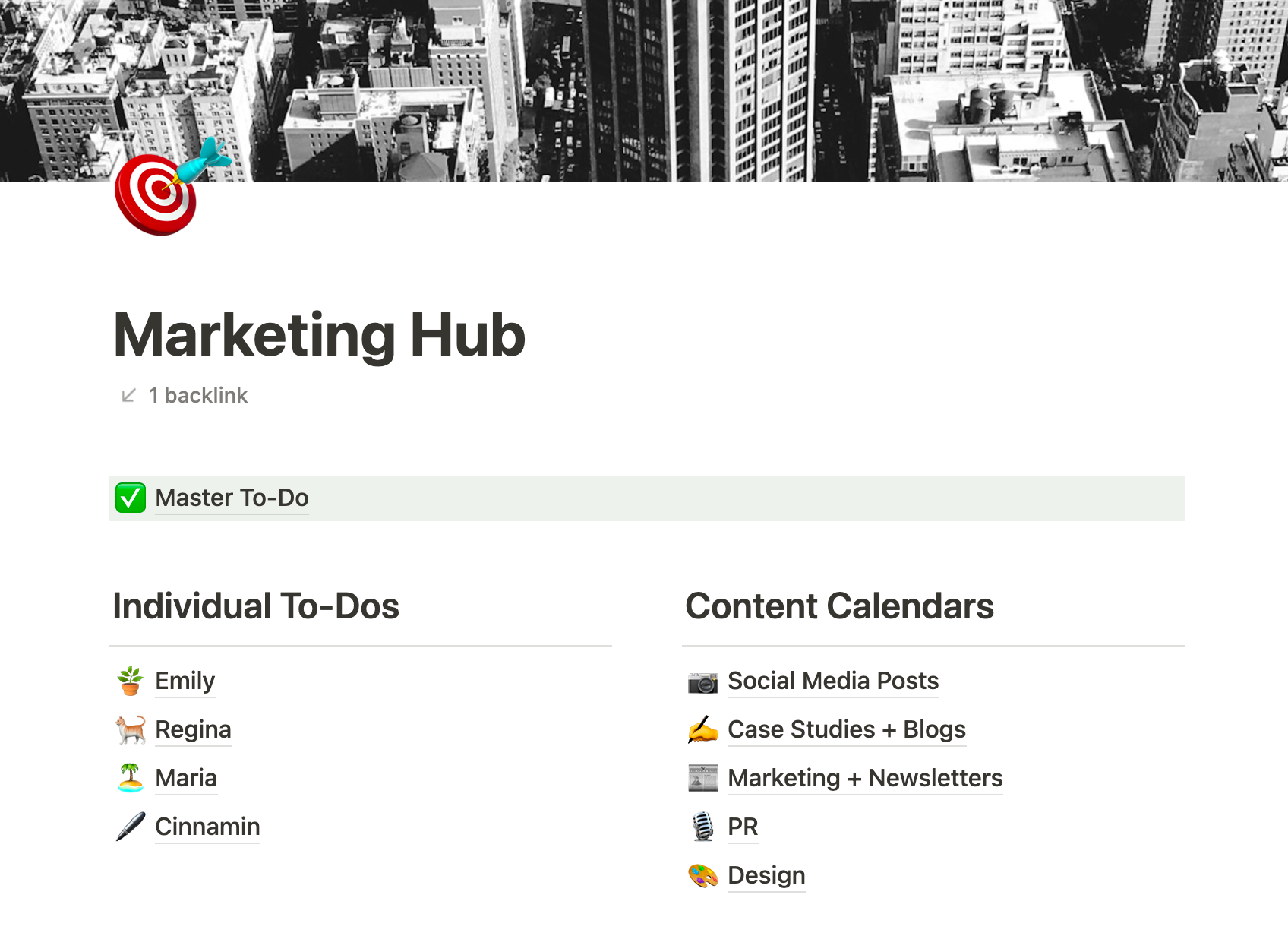Screen dimensions: 1288x936
Task: Go to the Case Studies + Blogs page
Action: point(847,729)
